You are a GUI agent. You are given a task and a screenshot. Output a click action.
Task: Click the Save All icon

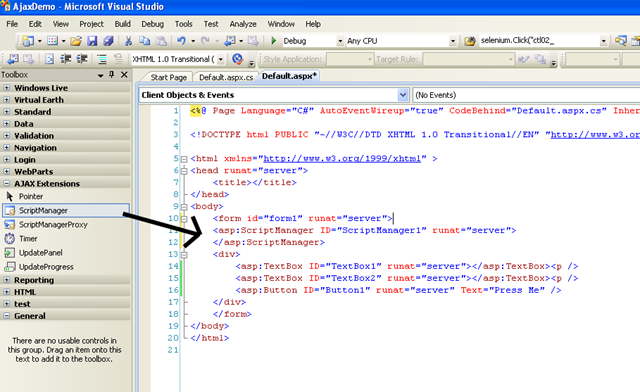pos(108,41)
